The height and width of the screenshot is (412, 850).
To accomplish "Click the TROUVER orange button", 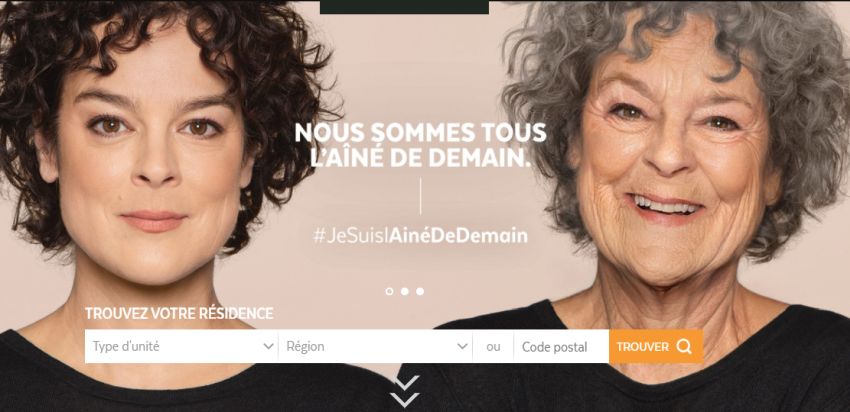I will point(656,346).
